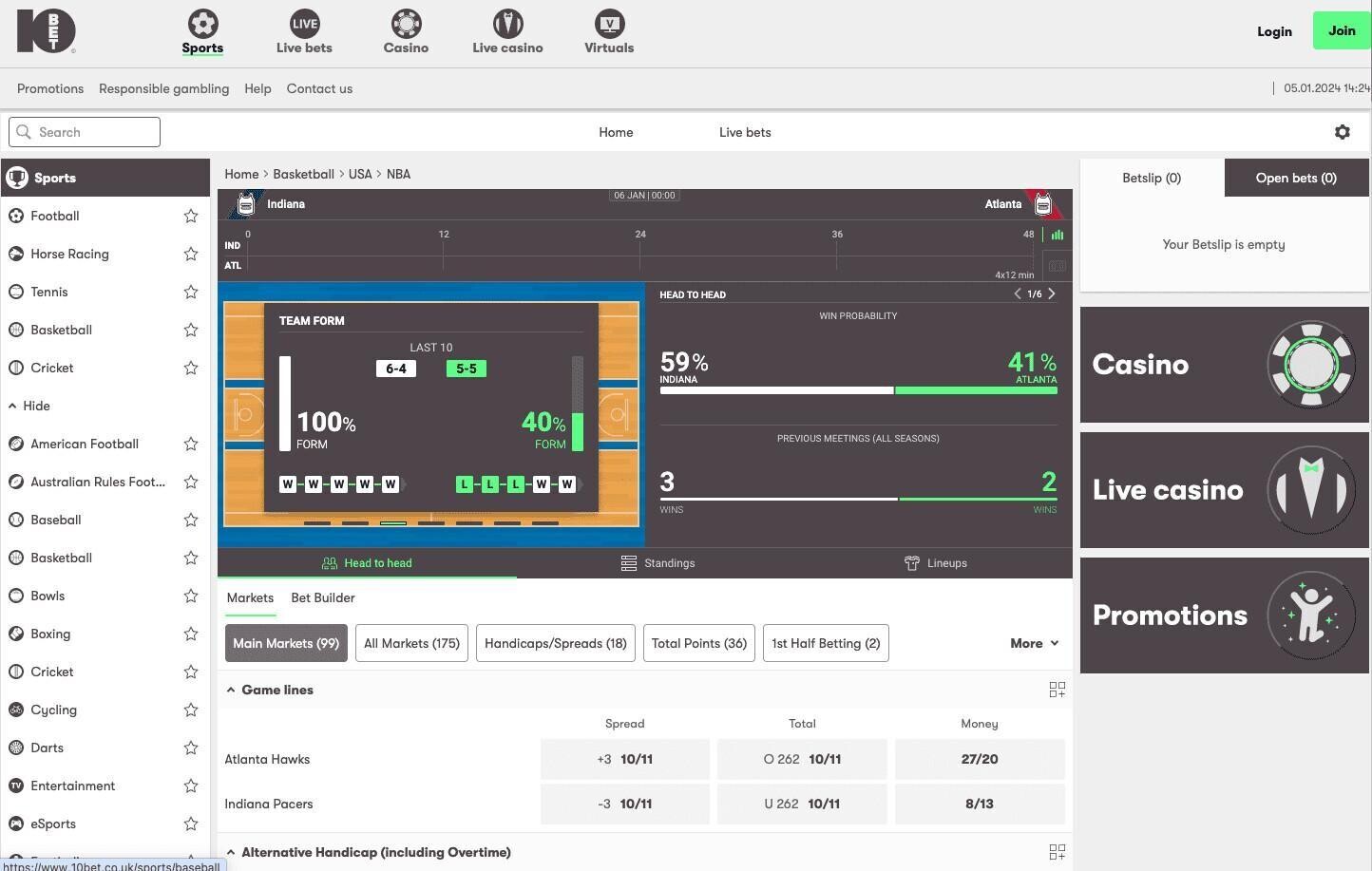Switch to Open bets (0) tab
The width and height of the screenshot is (1372, 871).
coord(1296,178)
